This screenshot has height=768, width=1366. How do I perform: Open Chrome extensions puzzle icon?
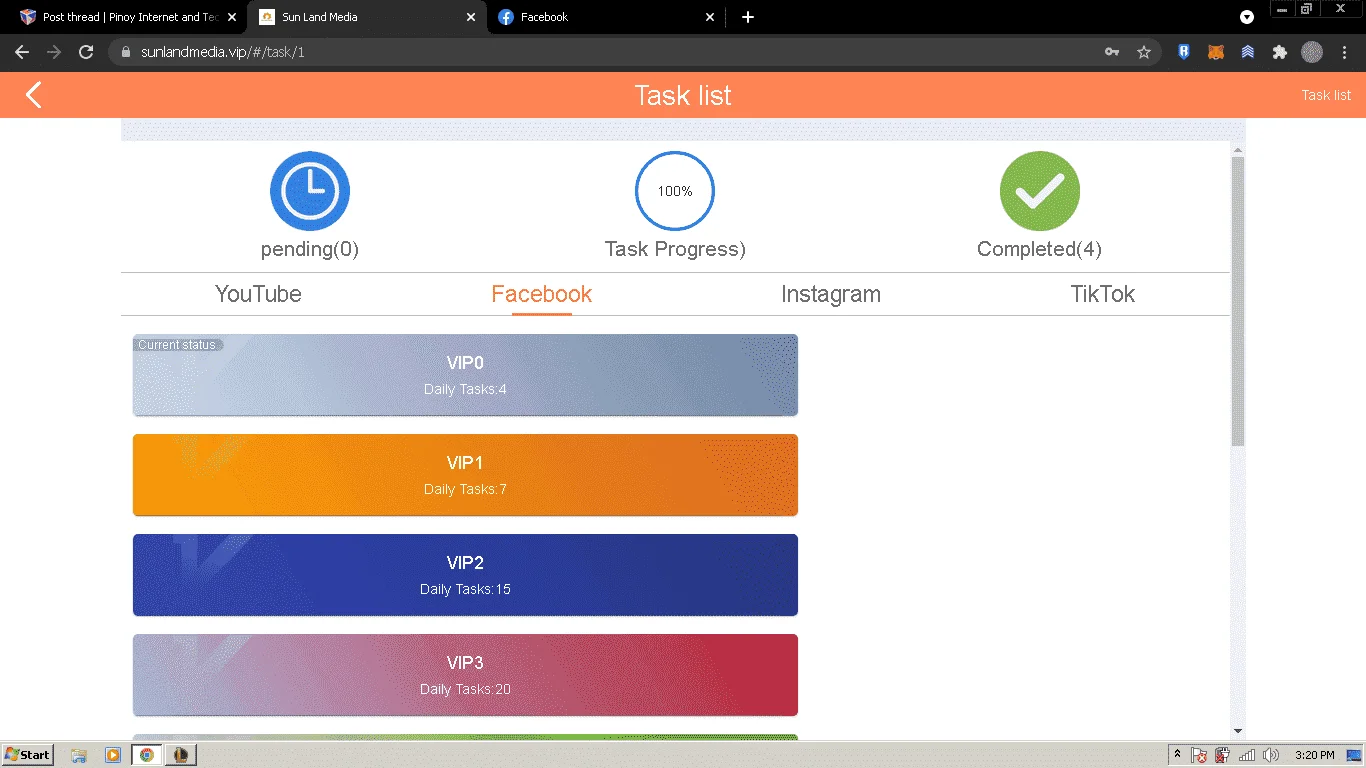point(1279,52)
